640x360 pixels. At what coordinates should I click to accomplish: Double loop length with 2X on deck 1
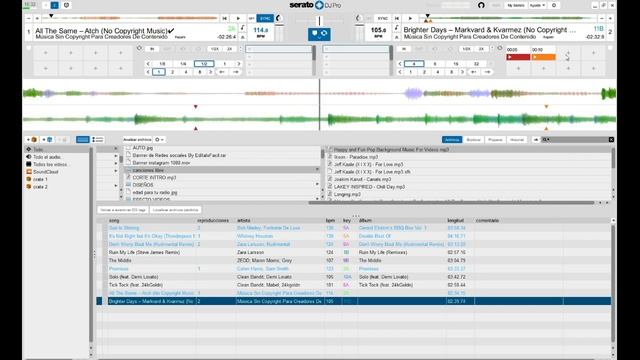tap(229, 49)
